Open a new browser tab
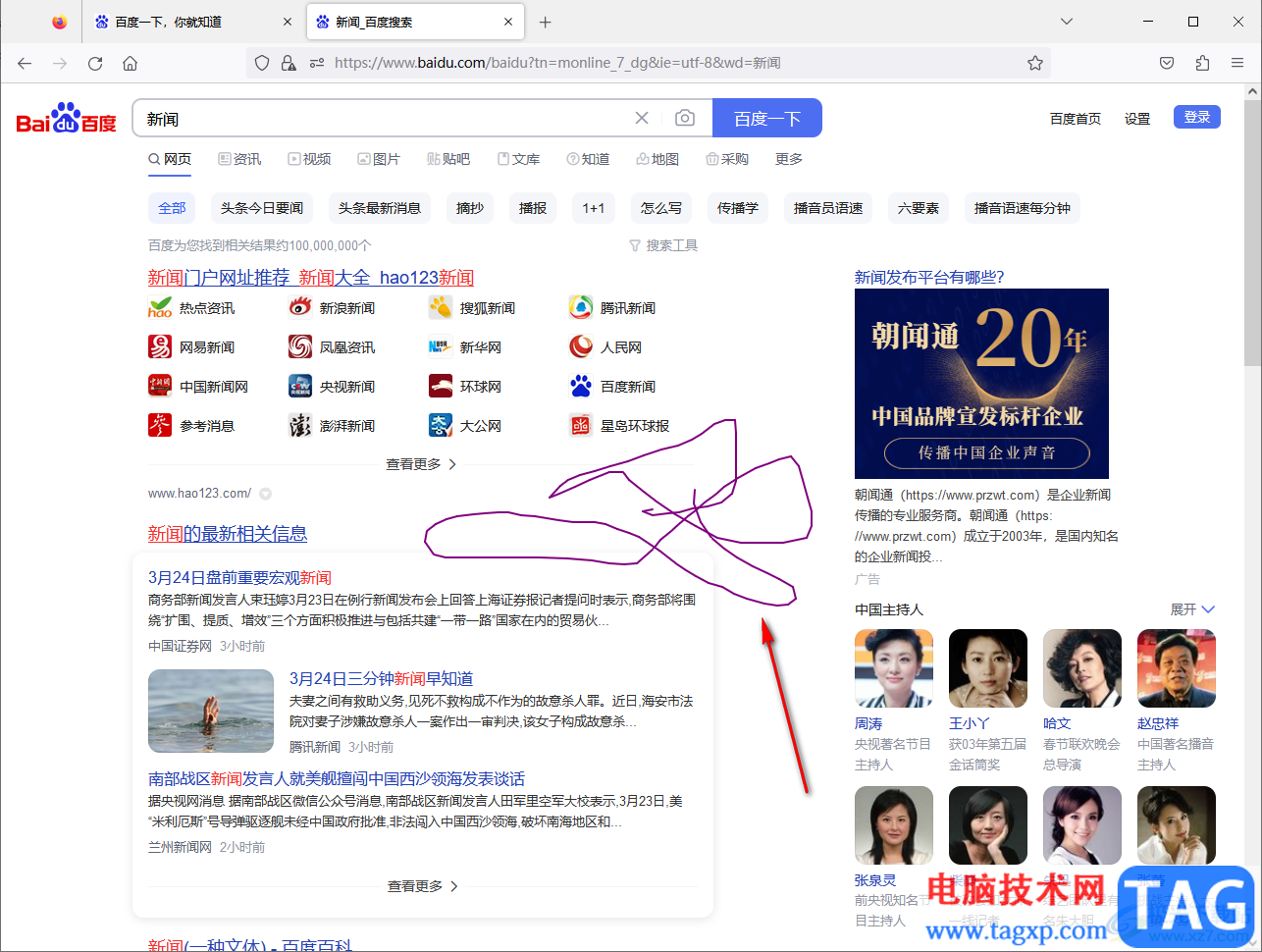This screenshot has height=952, width=1262. pos(546,22)
